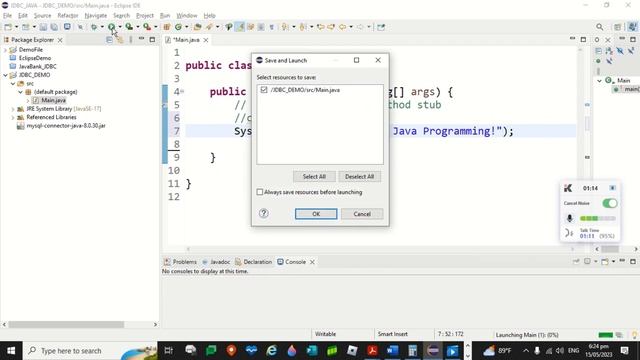The width and height of the screenshot is (640, 360).
Task: Toggle Krisp Cancel Noise switch off
Action: click(609, 203)
